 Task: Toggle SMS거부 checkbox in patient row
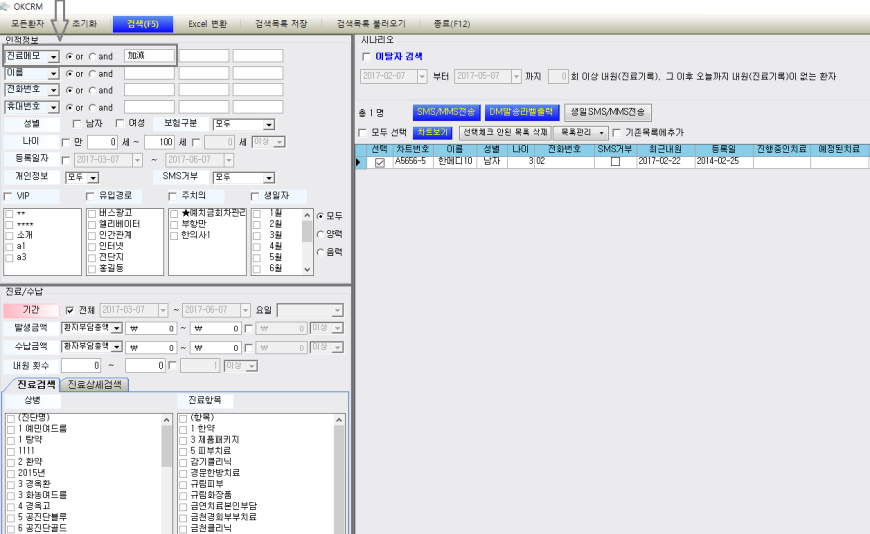pos(615,162)
